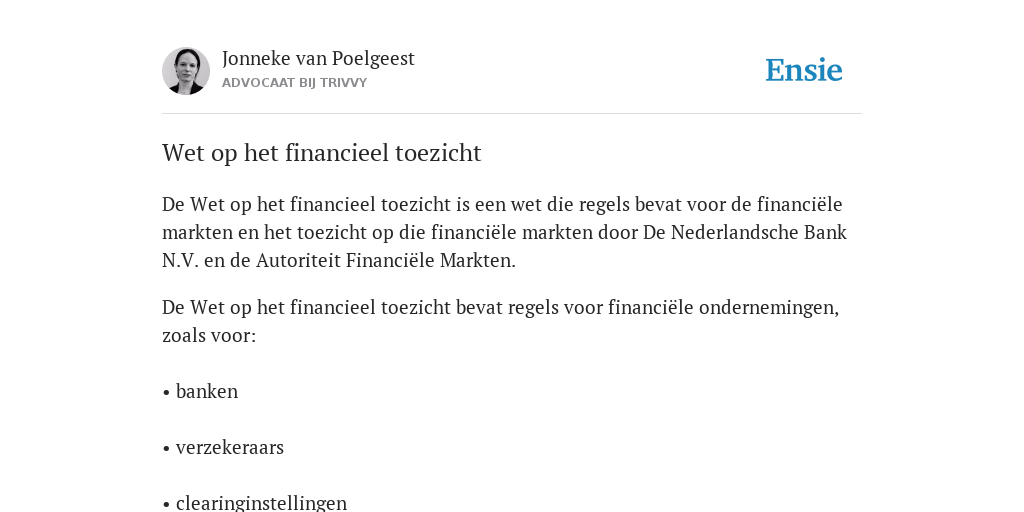Click 'N.V.' at start of third line
This screenshot has height=512, width=1024.
[180, 261]
